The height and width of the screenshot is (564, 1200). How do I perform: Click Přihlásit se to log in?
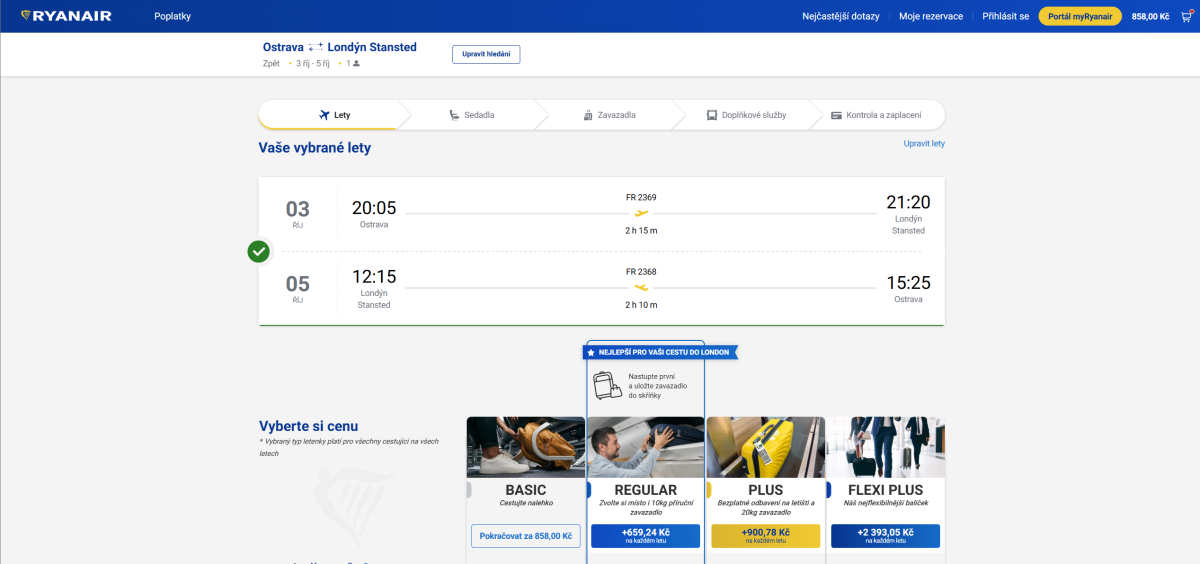1005,16
